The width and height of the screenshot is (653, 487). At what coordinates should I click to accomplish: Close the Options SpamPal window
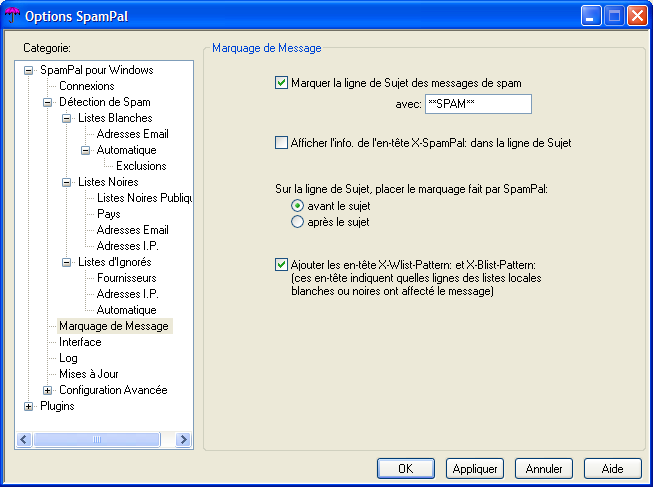[x=637, y=16]
